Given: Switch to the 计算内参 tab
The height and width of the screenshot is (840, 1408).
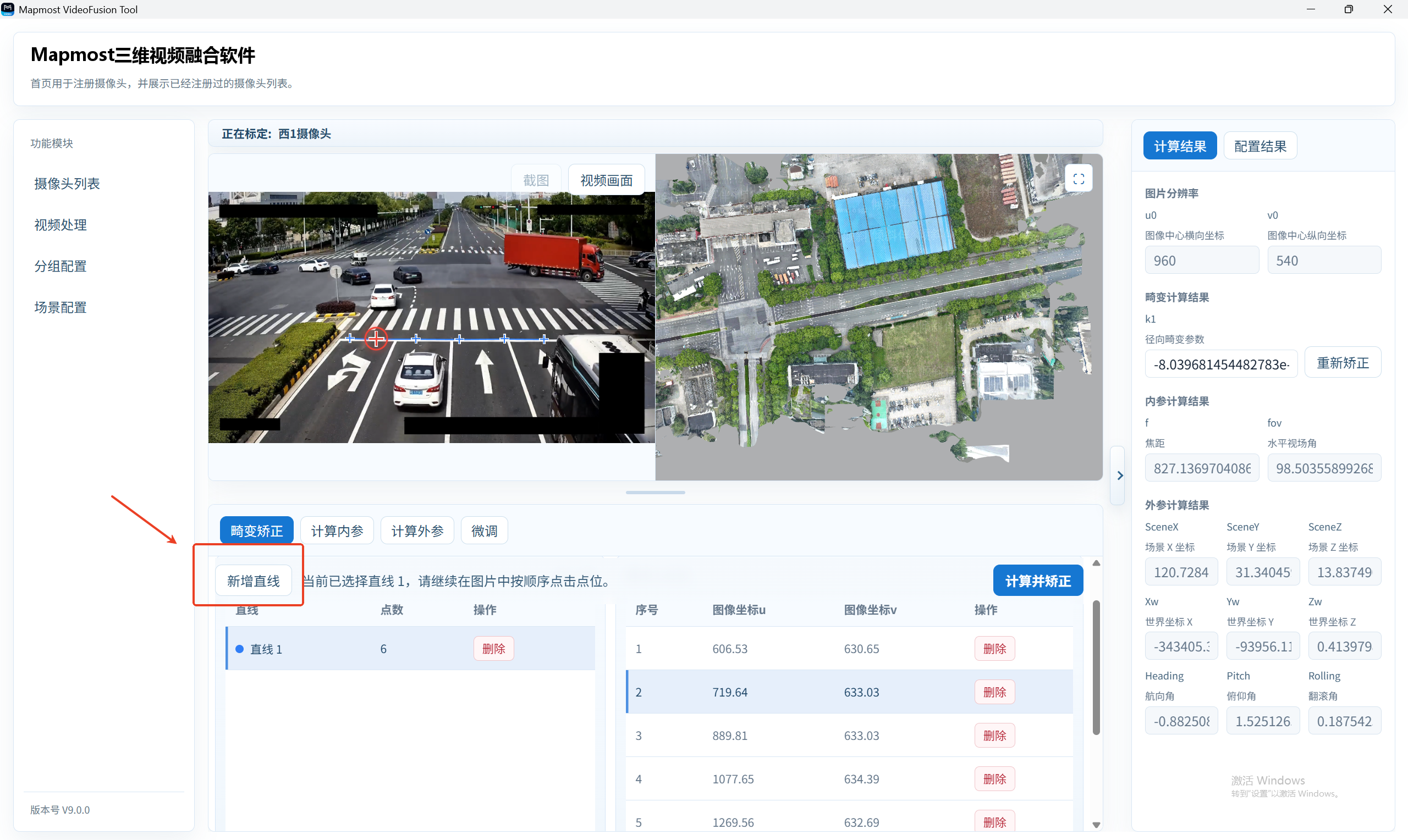Looking at the screenshot, I should [x=337, y=531].
